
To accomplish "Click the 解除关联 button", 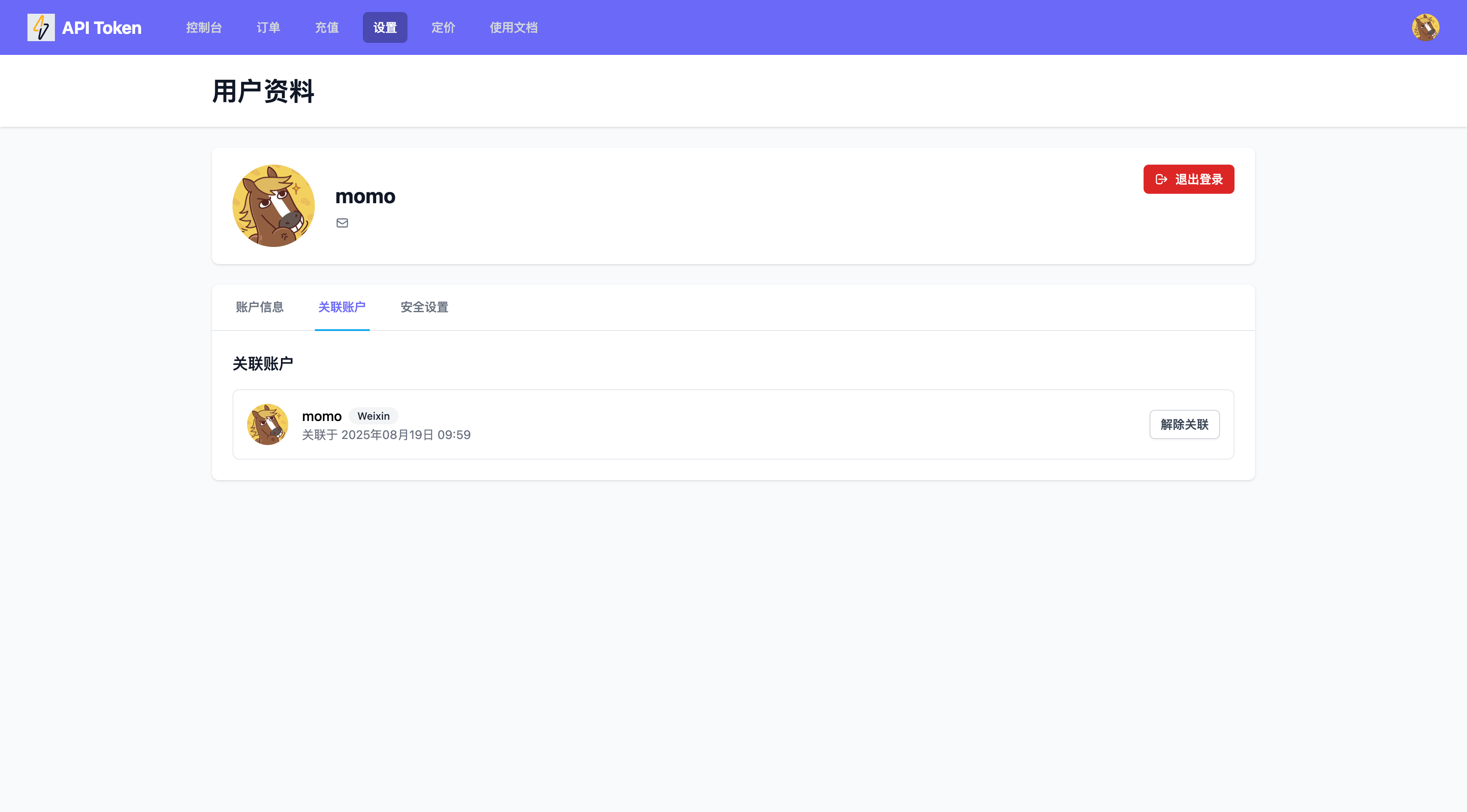I will 1184,424.
